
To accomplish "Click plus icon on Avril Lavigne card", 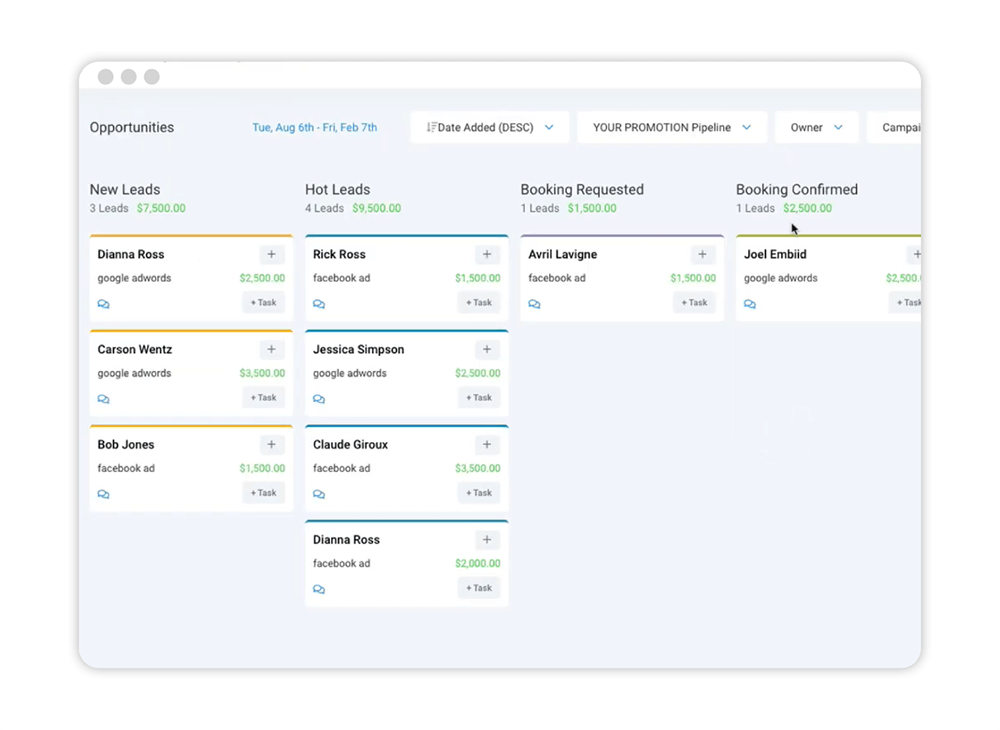I will [702, 254].
